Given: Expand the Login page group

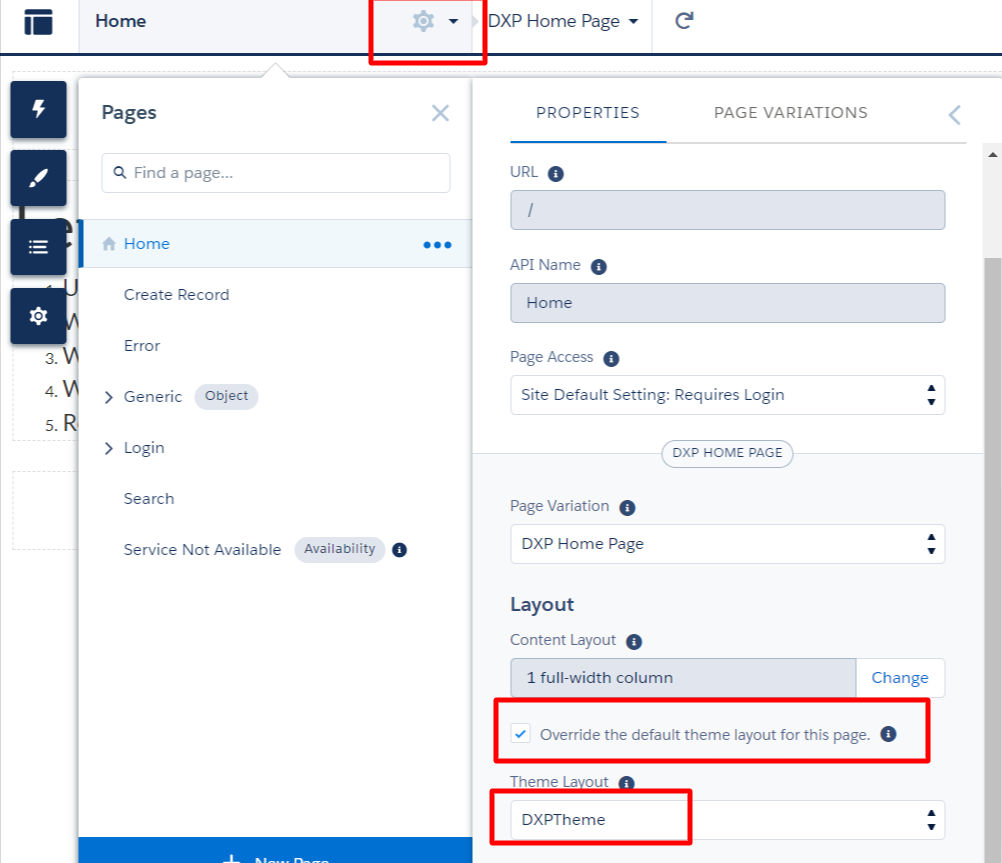Looking at the screenshot, I should [109, 448].
